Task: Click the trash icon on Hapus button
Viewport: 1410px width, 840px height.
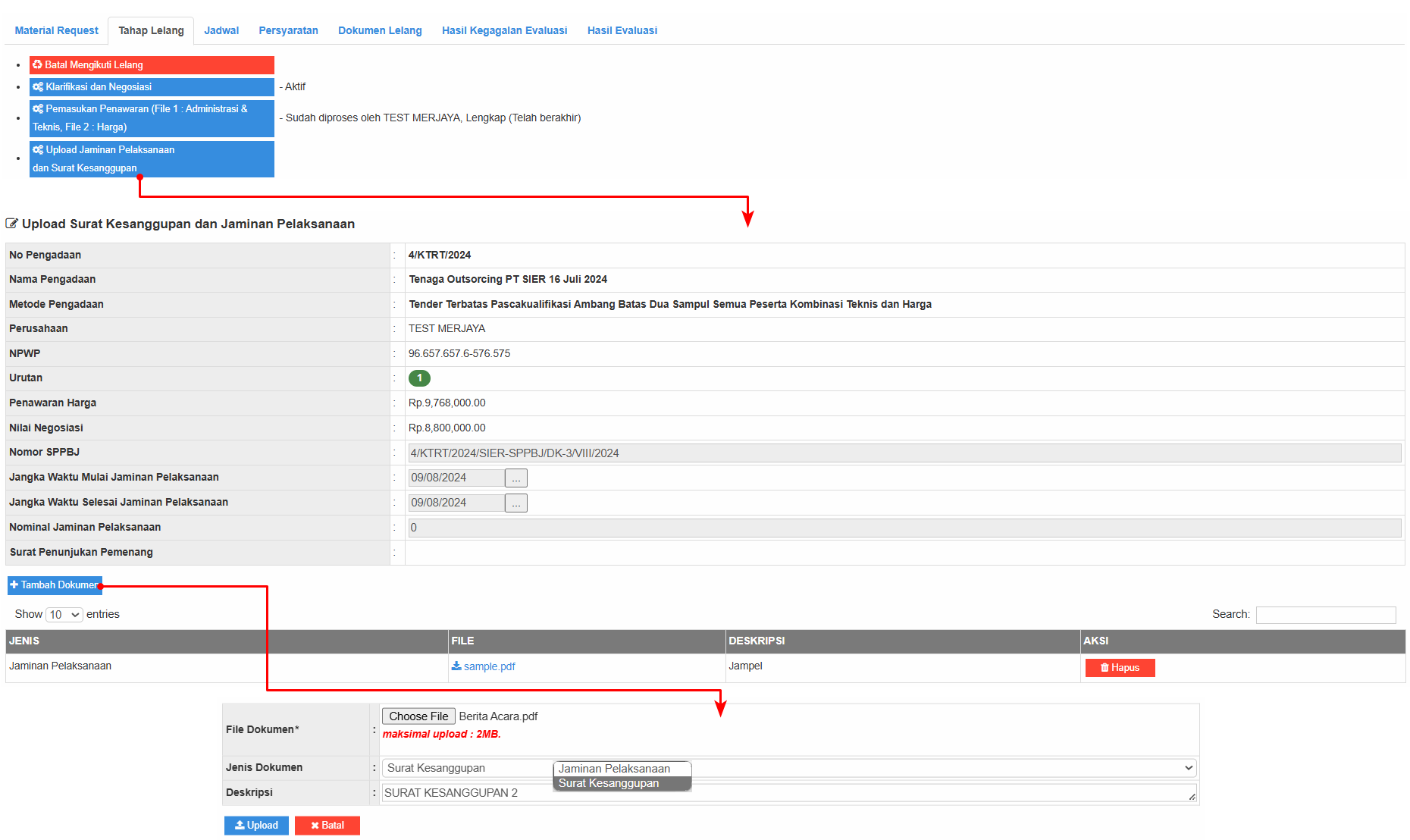Action: click(1104, 668)
